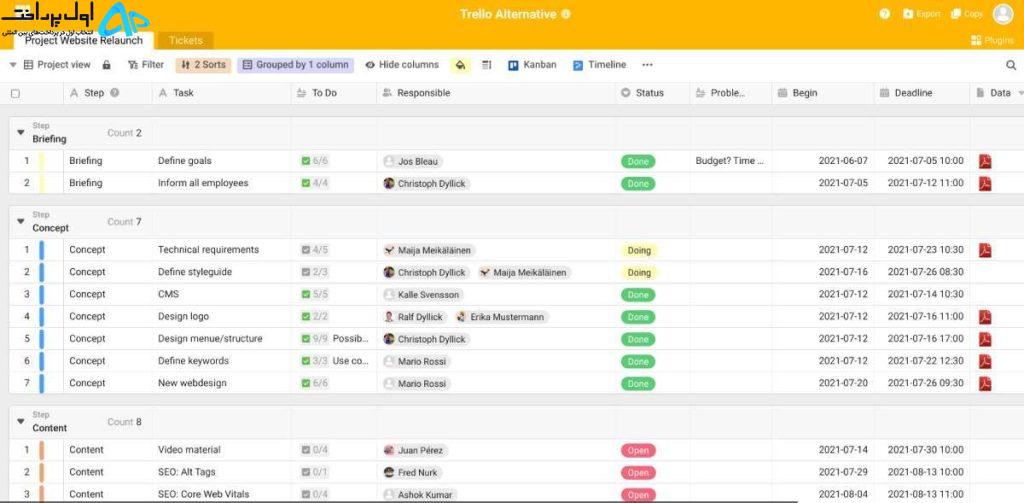Click the row height icon
Image resolution: width=1024 pixels, height=503 pixels.
(x=487, y=65)
